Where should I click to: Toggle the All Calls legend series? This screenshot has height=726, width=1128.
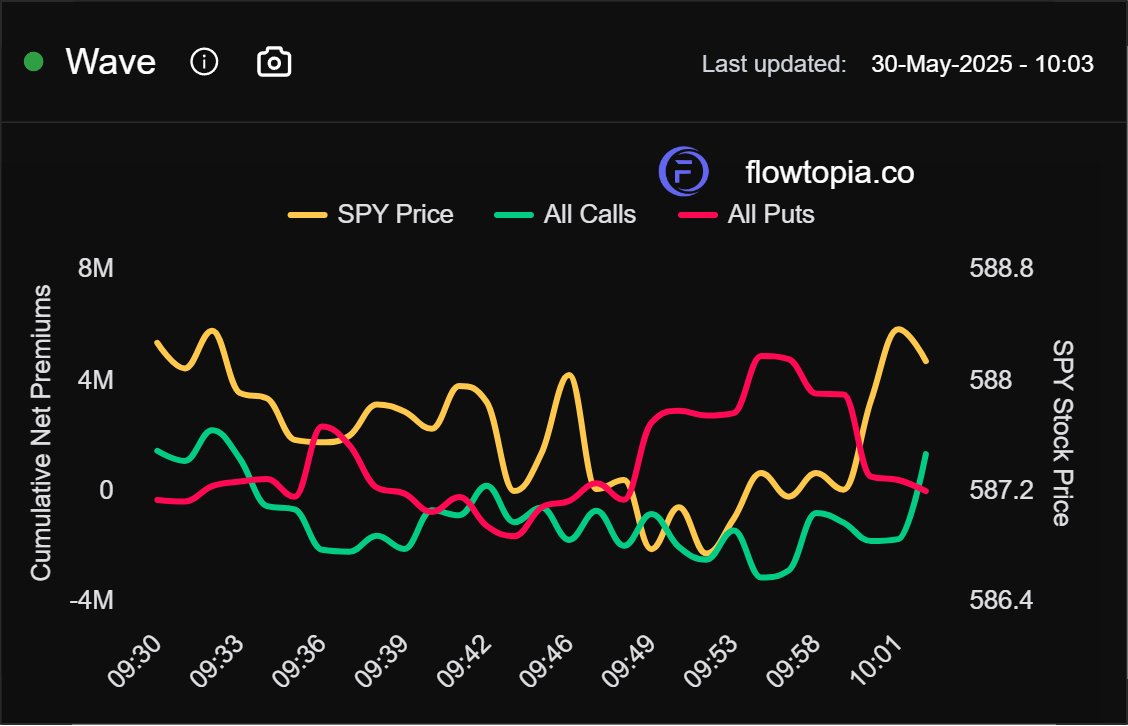pos(565,214)
